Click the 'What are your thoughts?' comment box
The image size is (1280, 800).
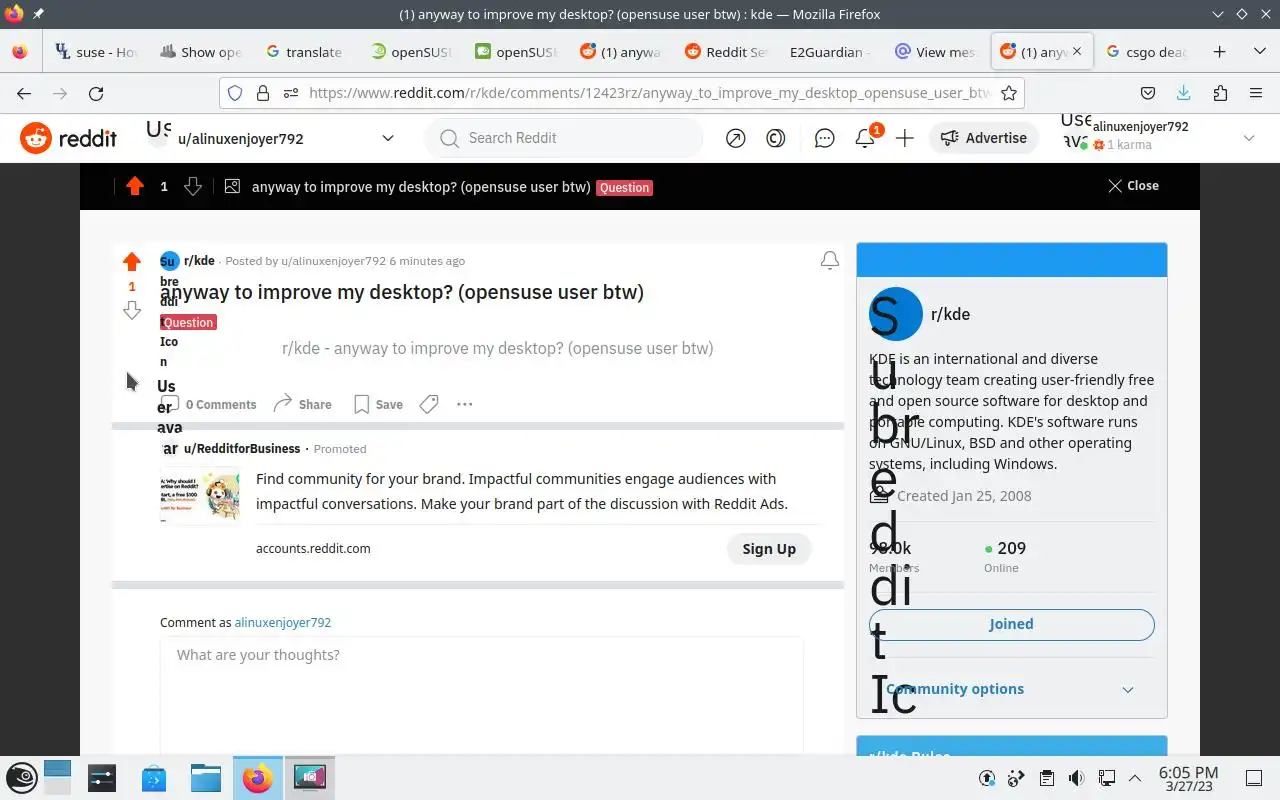tap(481, 696)
